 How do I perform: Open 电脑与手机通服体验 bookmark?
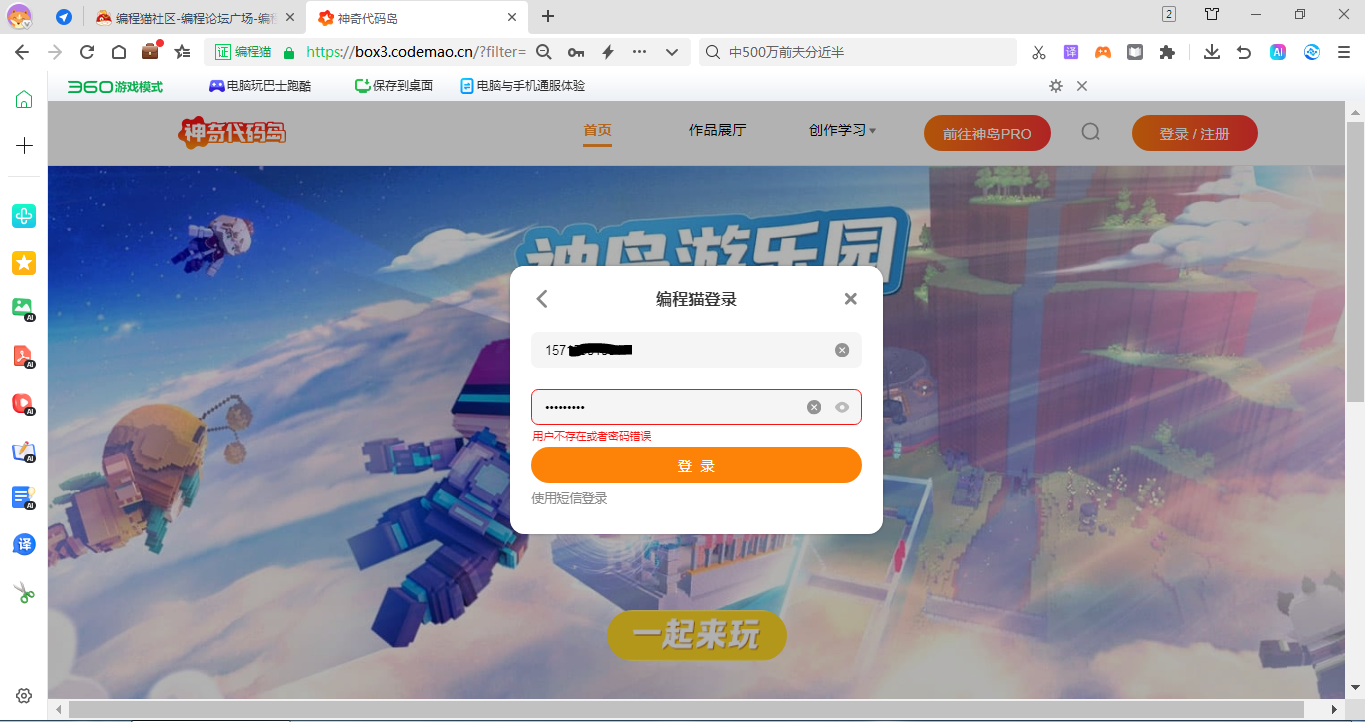coord(522,87)
